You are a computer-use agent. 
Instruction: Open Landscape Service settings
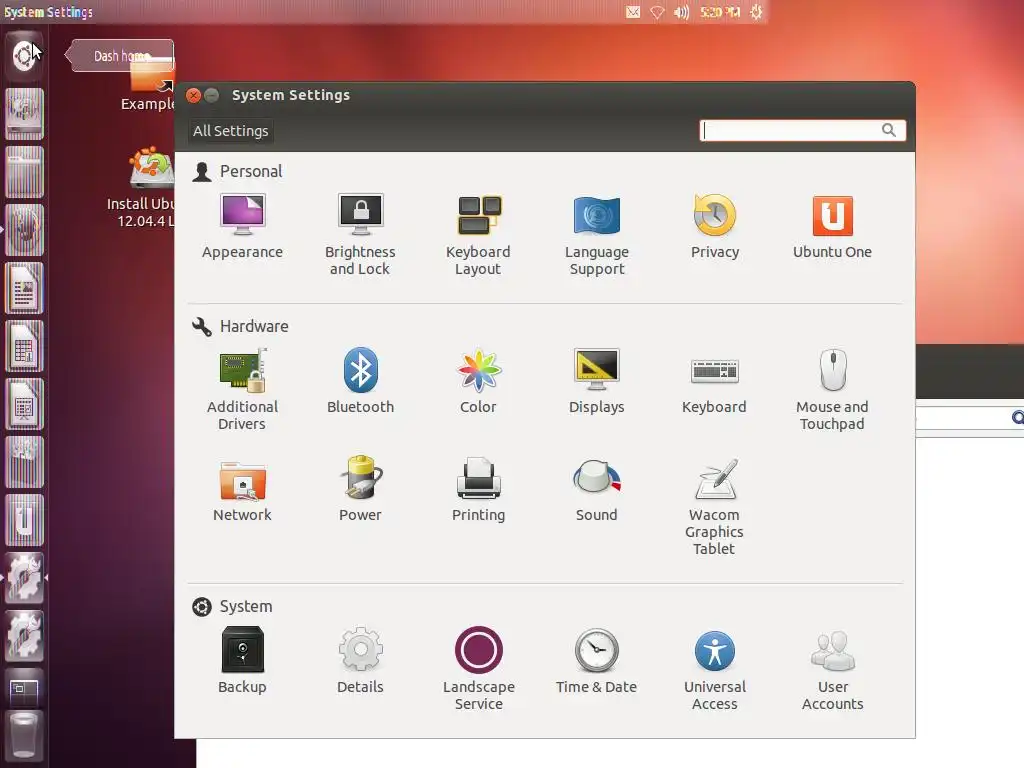click(x=478, y=669)
